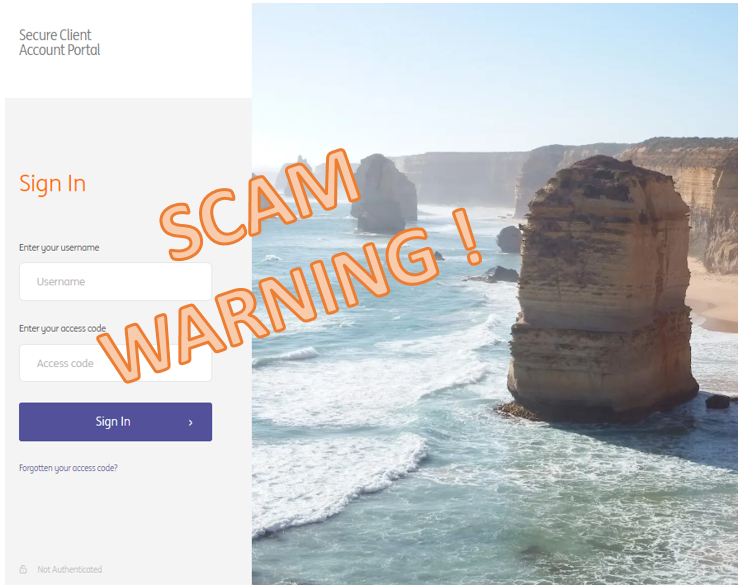Image resolution: width=740 pixels, height=586 pixels.
Task: Click the WARNING word in the overlay
Action: tap(269, 307)
